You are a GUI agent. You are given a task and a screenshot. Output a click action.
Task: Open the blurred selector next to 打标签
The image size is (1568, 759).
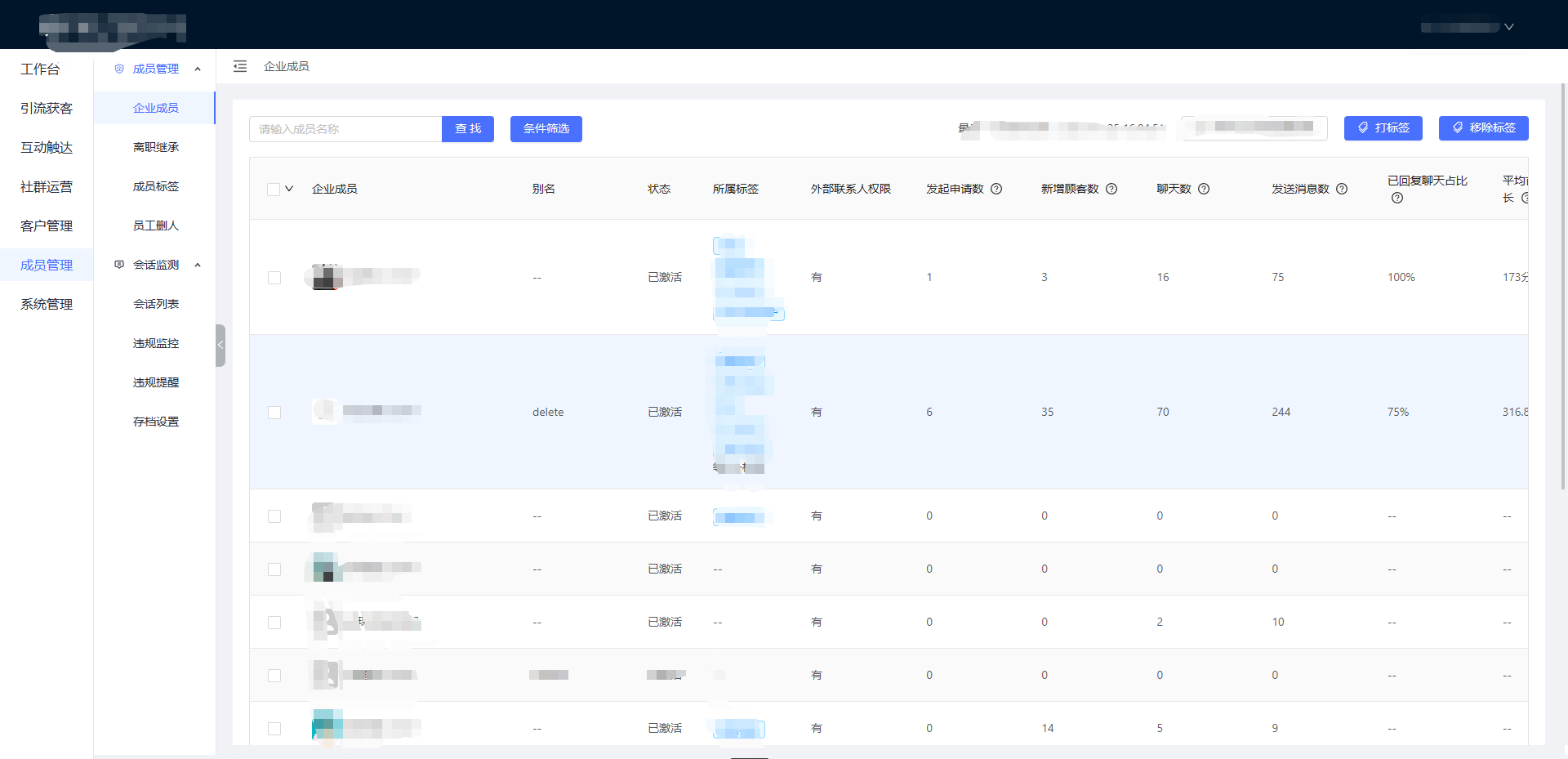click(x=1254, y=127)
